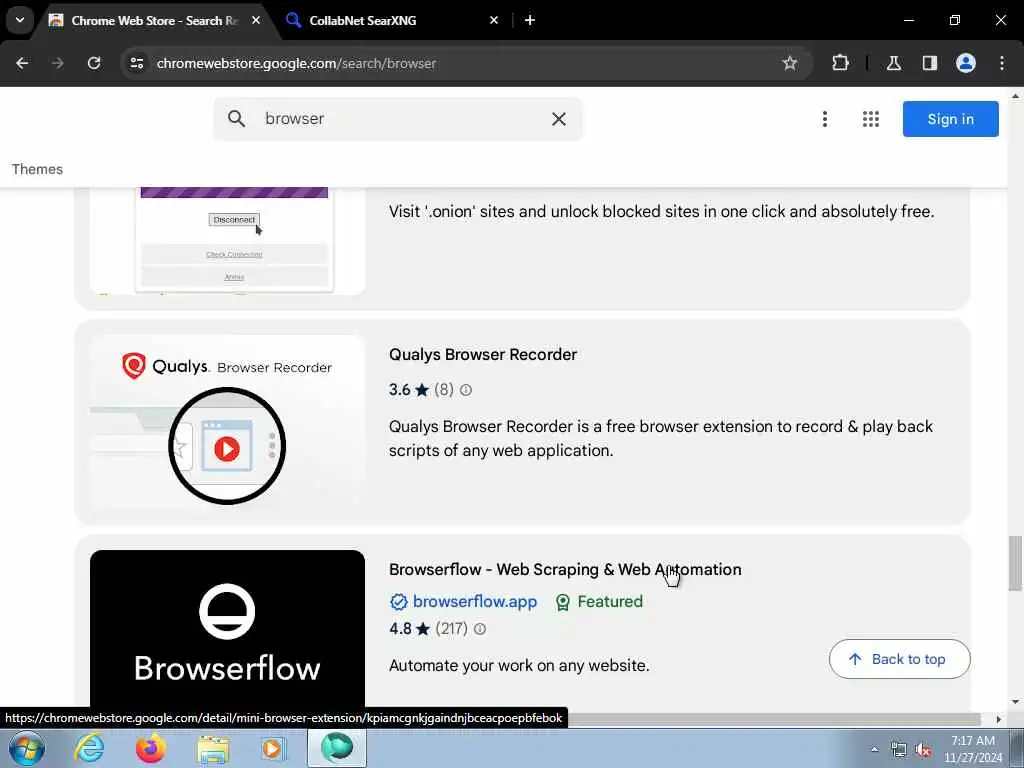Clear the search field with X
The height and width of the screenshot is (768, 1024).
[558, 119]
